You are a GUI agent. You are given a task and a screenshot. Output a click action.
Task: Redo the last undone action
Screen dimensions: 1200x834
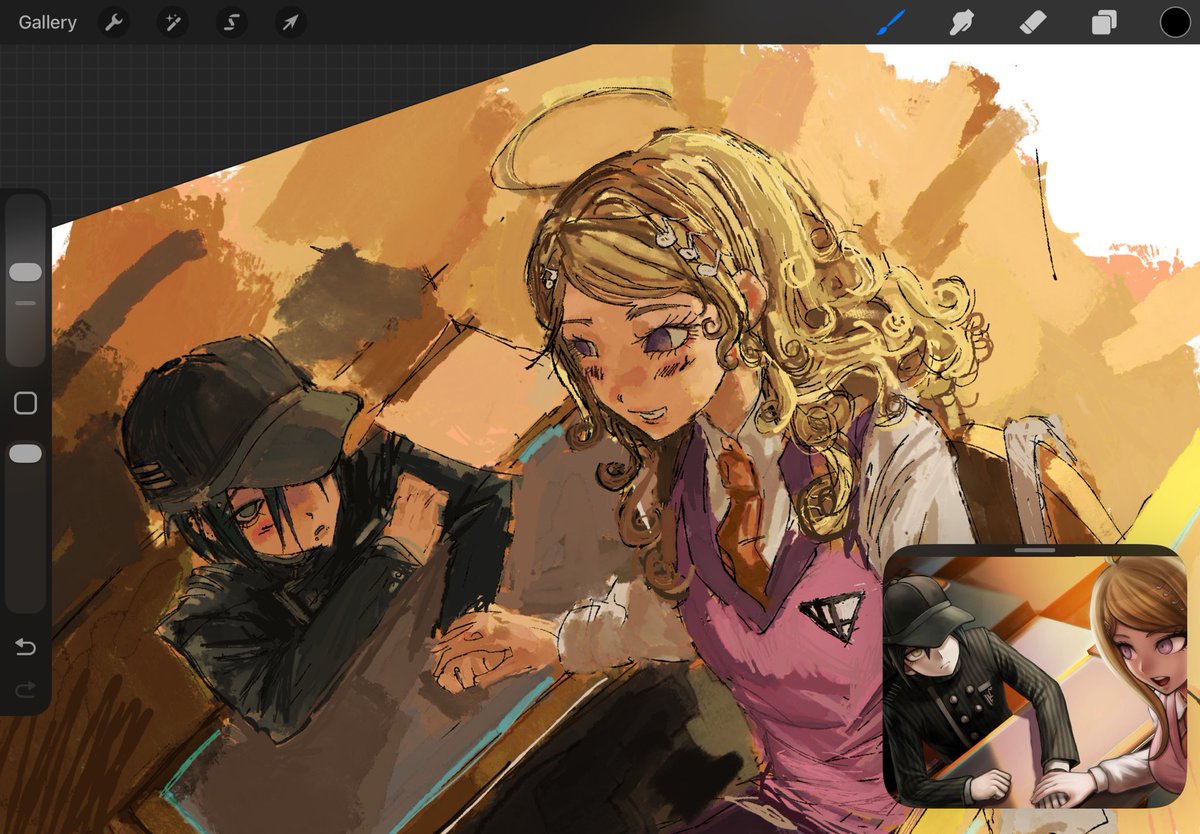(x=26, y=689)
